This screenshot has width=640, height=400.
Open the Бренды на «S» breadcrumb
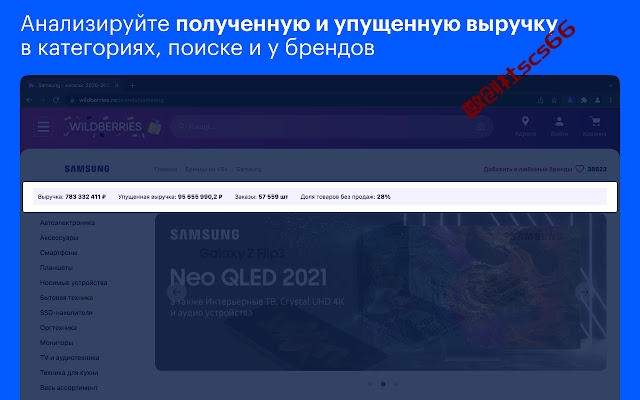pos(206,169)
